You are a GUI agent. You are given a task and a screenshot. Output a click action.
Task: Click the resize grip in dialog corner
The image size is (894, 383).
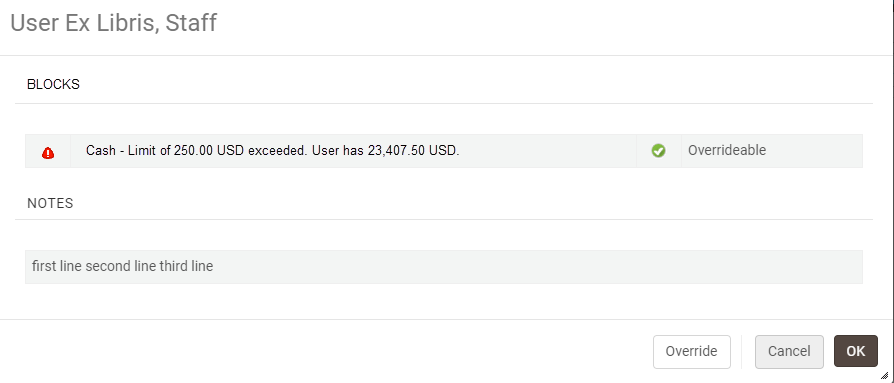click(884, 374)
